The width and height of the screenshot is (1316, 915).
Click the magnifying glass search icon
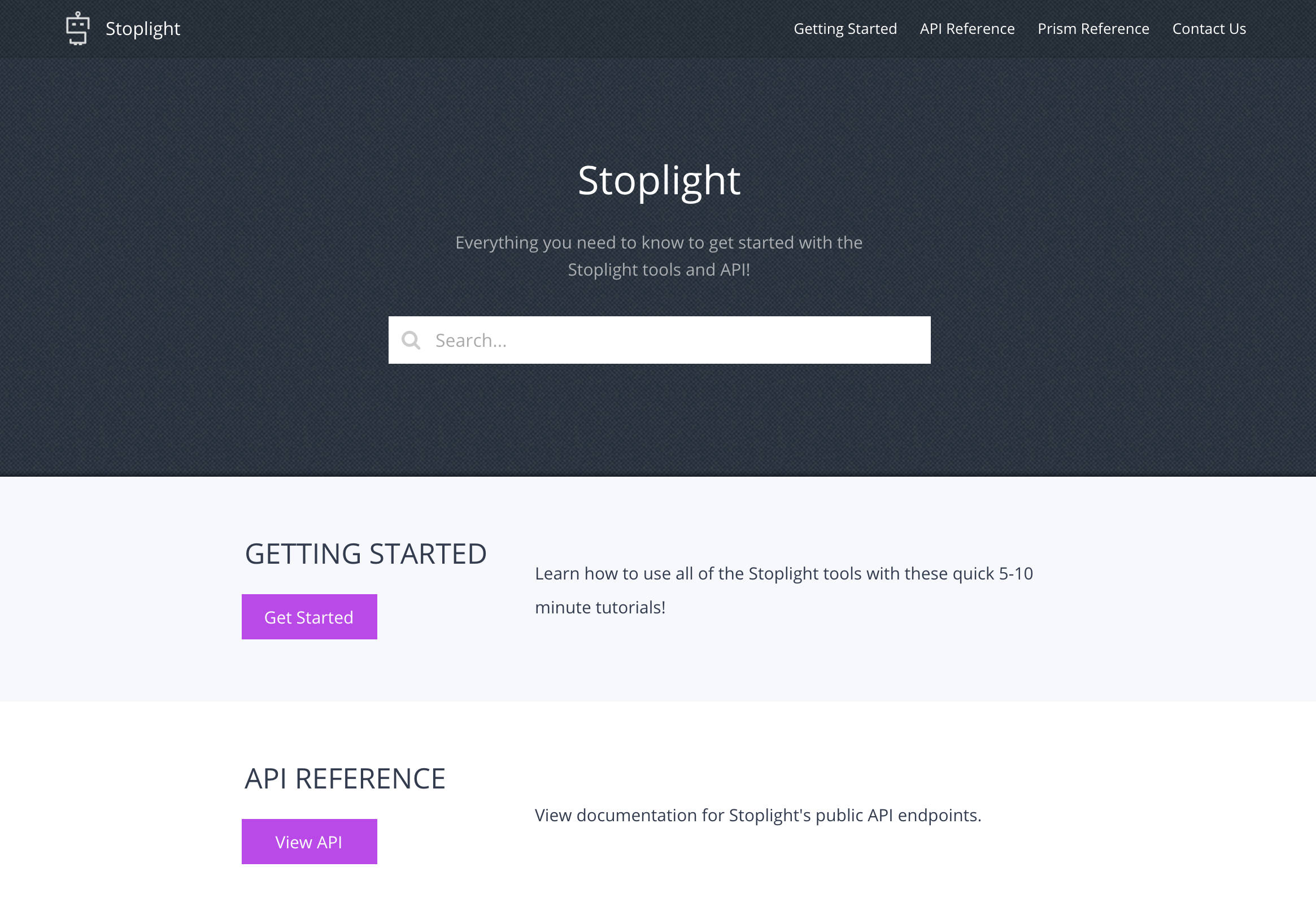(x=411, y=340)
